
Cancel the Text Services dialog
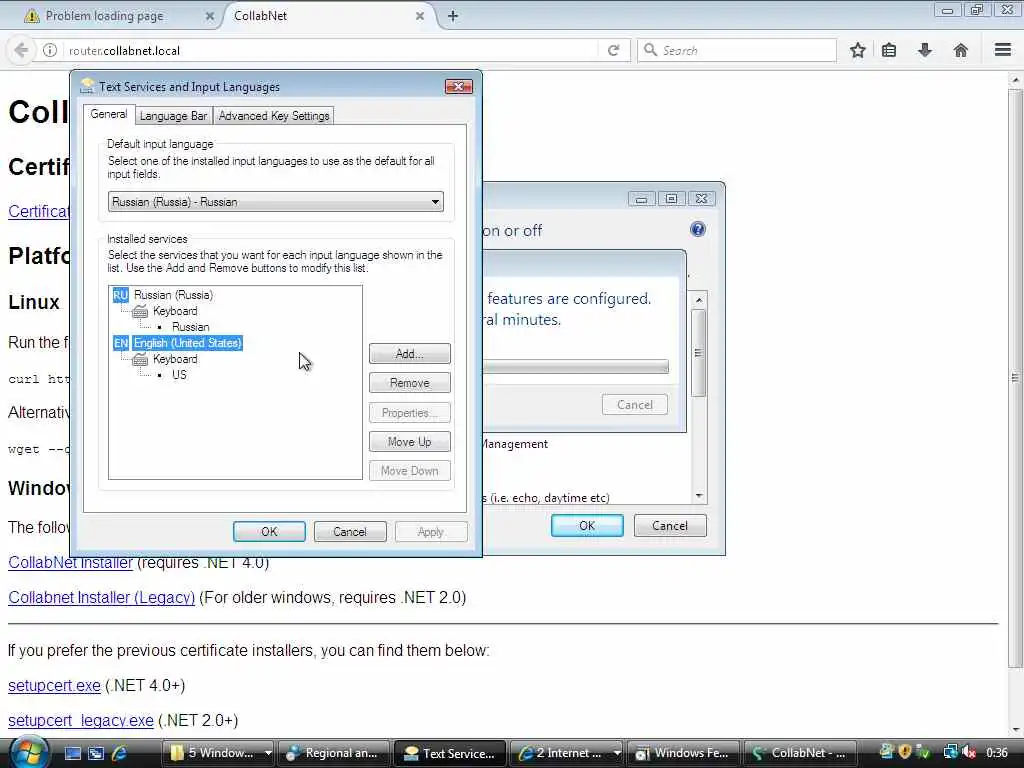coord(349,532)
